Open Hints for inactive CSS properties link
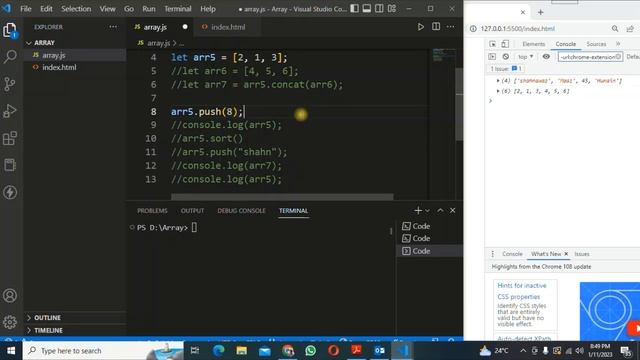Image resolution: width=640 pixels, height=360 pixels. click(x=522, y=291)
